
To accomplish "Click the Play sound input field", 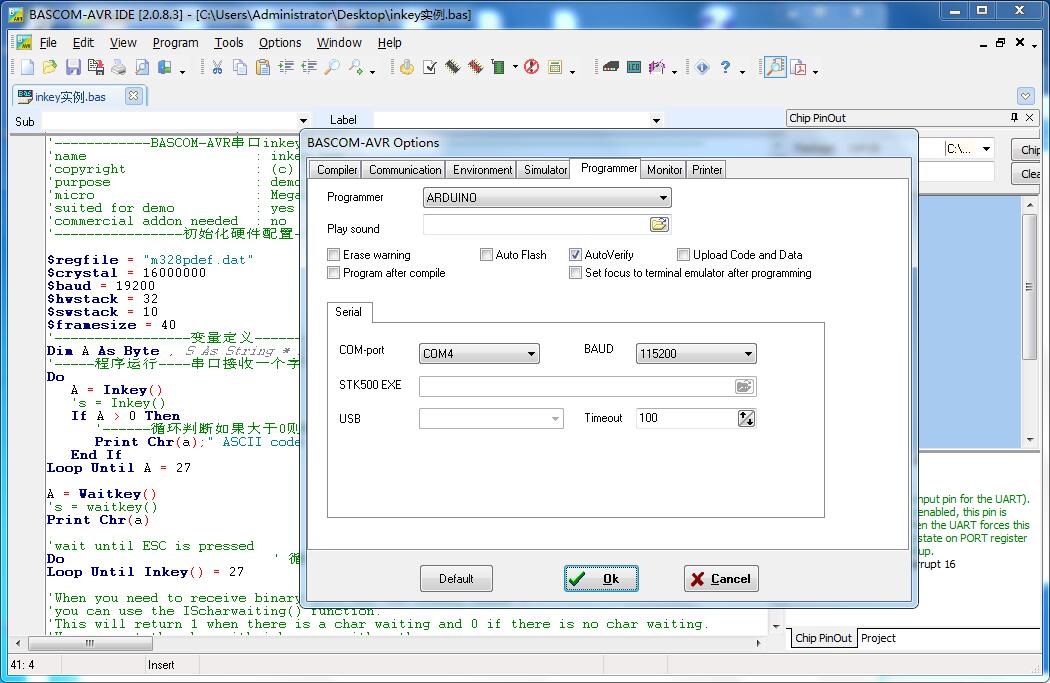I will tap(536, 224).
